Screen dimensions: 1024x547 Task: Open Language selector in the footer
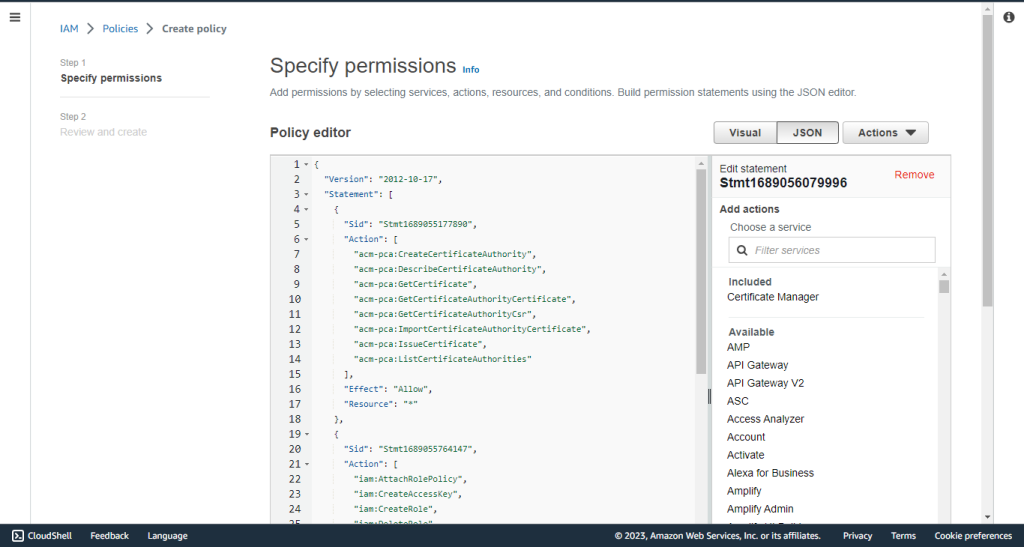[x=167, y=536]
